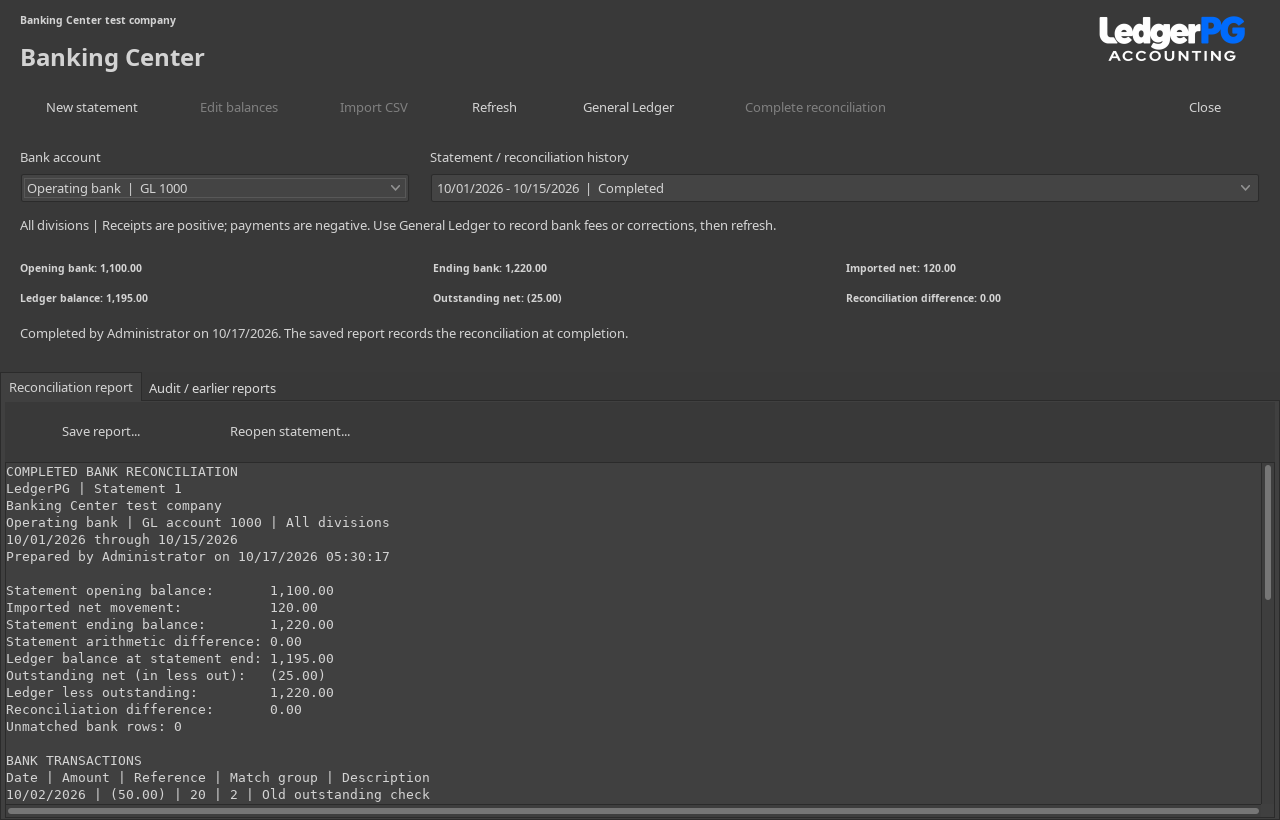1280x820 pixels.
Task: Click the 'Operating bank | GL account 1000' report line
Action: [198, 522]
